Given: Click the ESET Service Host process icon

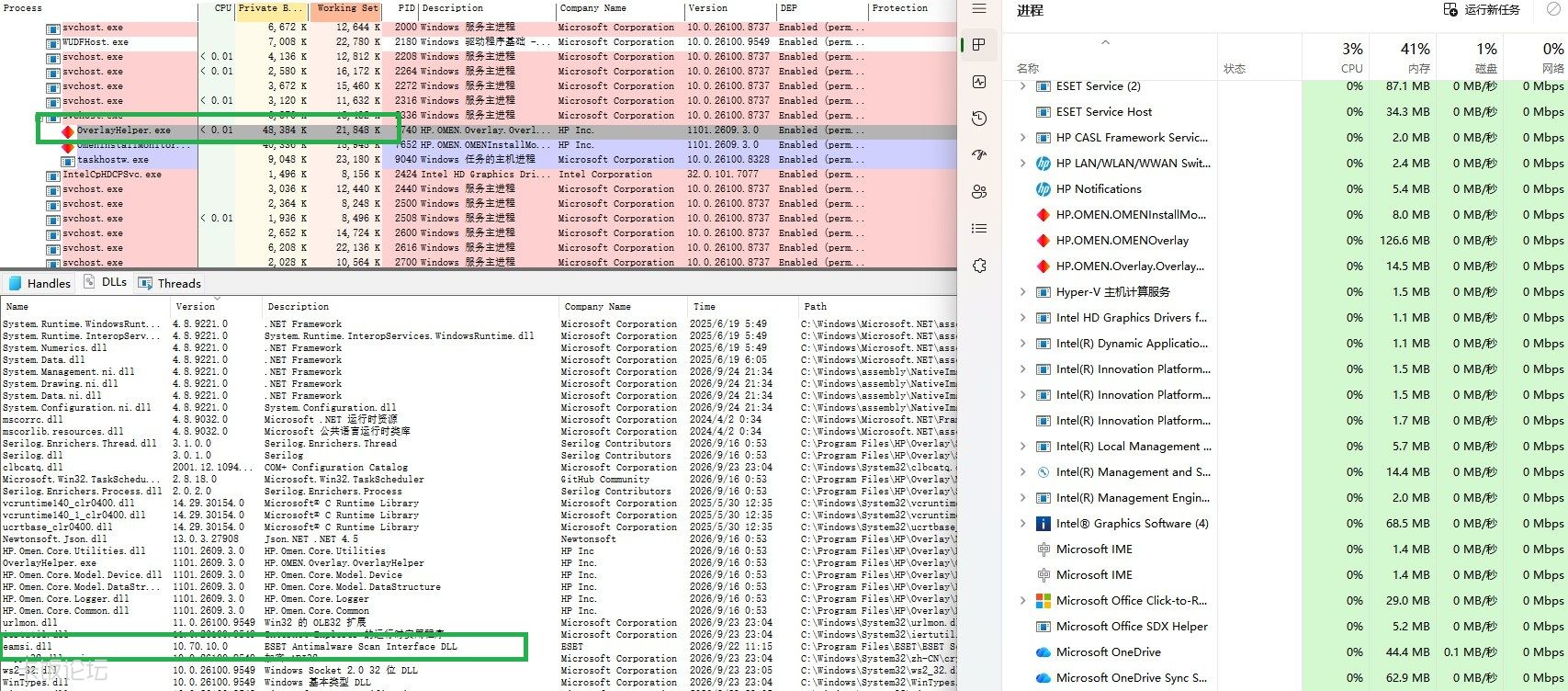Looking at the screenshot, I should coord(1043,112).
